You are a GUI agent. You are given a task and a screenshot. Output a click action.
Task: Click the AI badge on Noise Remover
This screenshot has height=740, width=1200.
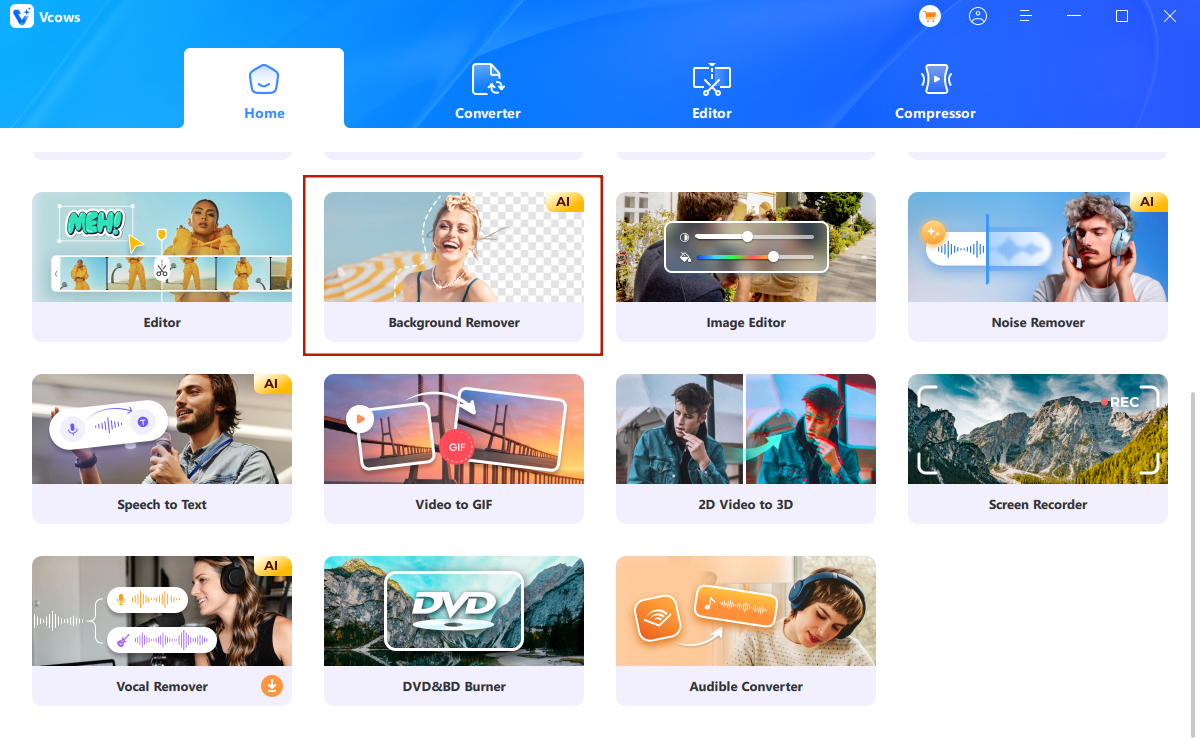point(1148,202)
